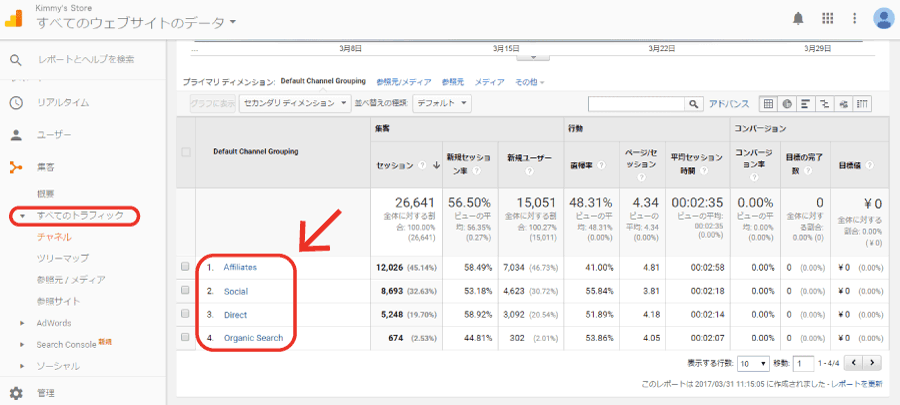Click the Admin gear icon
This screenshot has height=405, width=900.
pos(16,394)
